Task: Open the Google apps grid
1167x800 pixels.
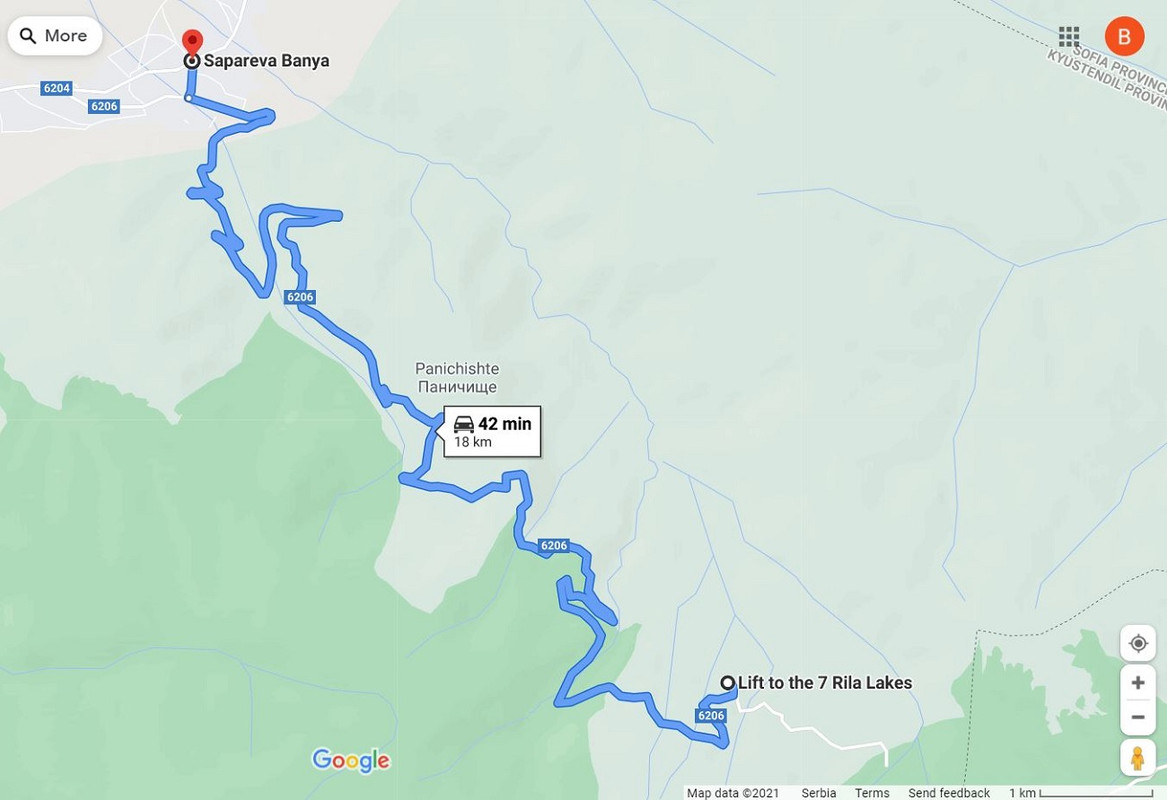Action: coord(1069,36)
